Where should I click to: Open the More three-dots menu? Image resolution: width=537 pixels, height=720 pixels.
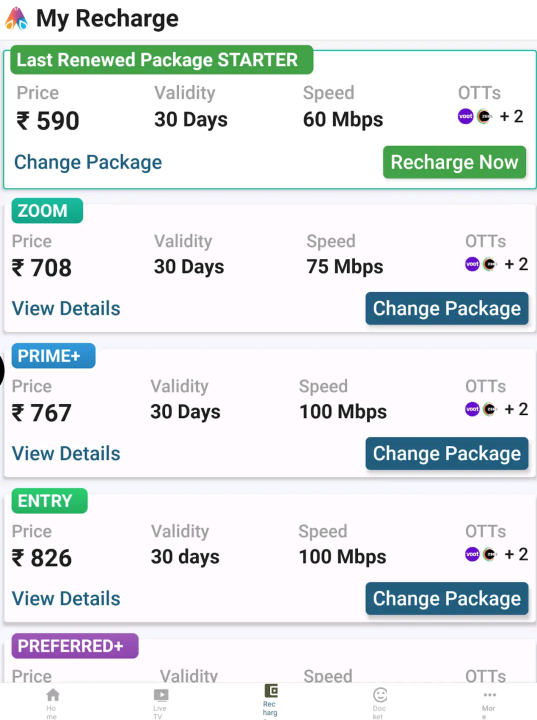(x=490, y=695)
